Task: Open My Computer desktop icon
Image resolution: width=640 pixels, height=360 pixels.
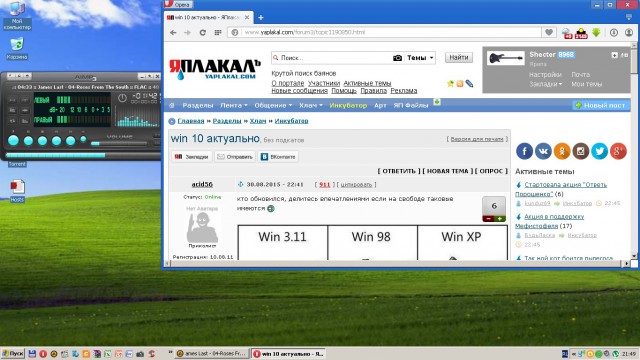Action: 17,16
